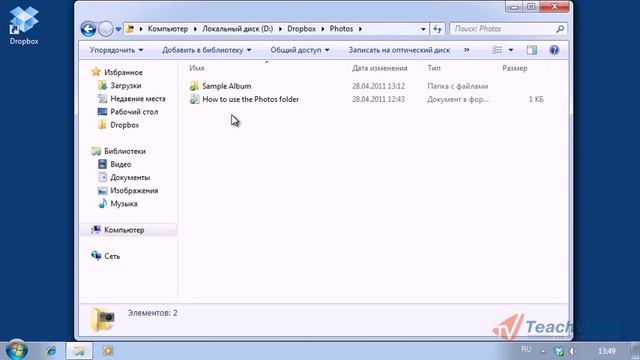Viewport: 640px width, 360px height.
Task: Open the Изображения library
Action: [134, 190]
